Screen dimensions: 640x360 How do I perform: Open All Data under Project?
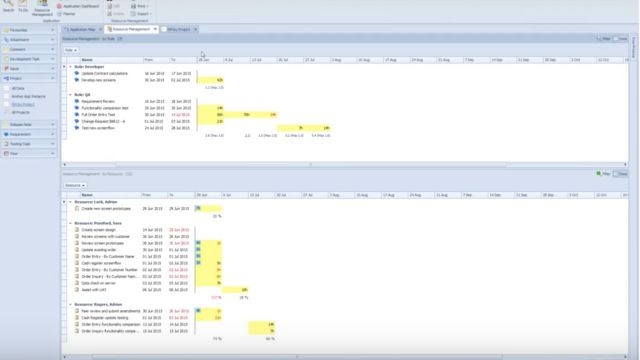[18, 88]
